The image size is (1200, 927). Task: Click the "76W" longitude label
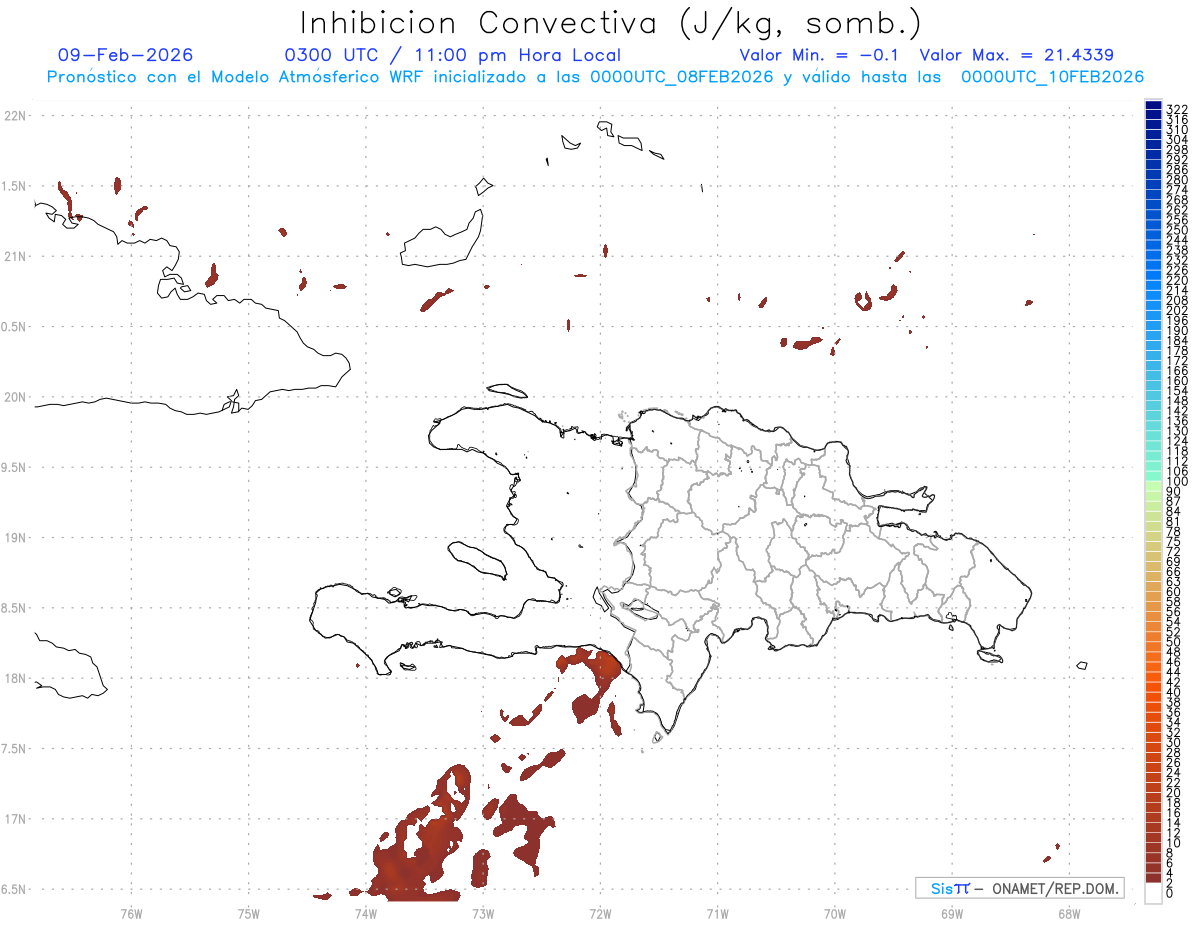click(131, 912)
